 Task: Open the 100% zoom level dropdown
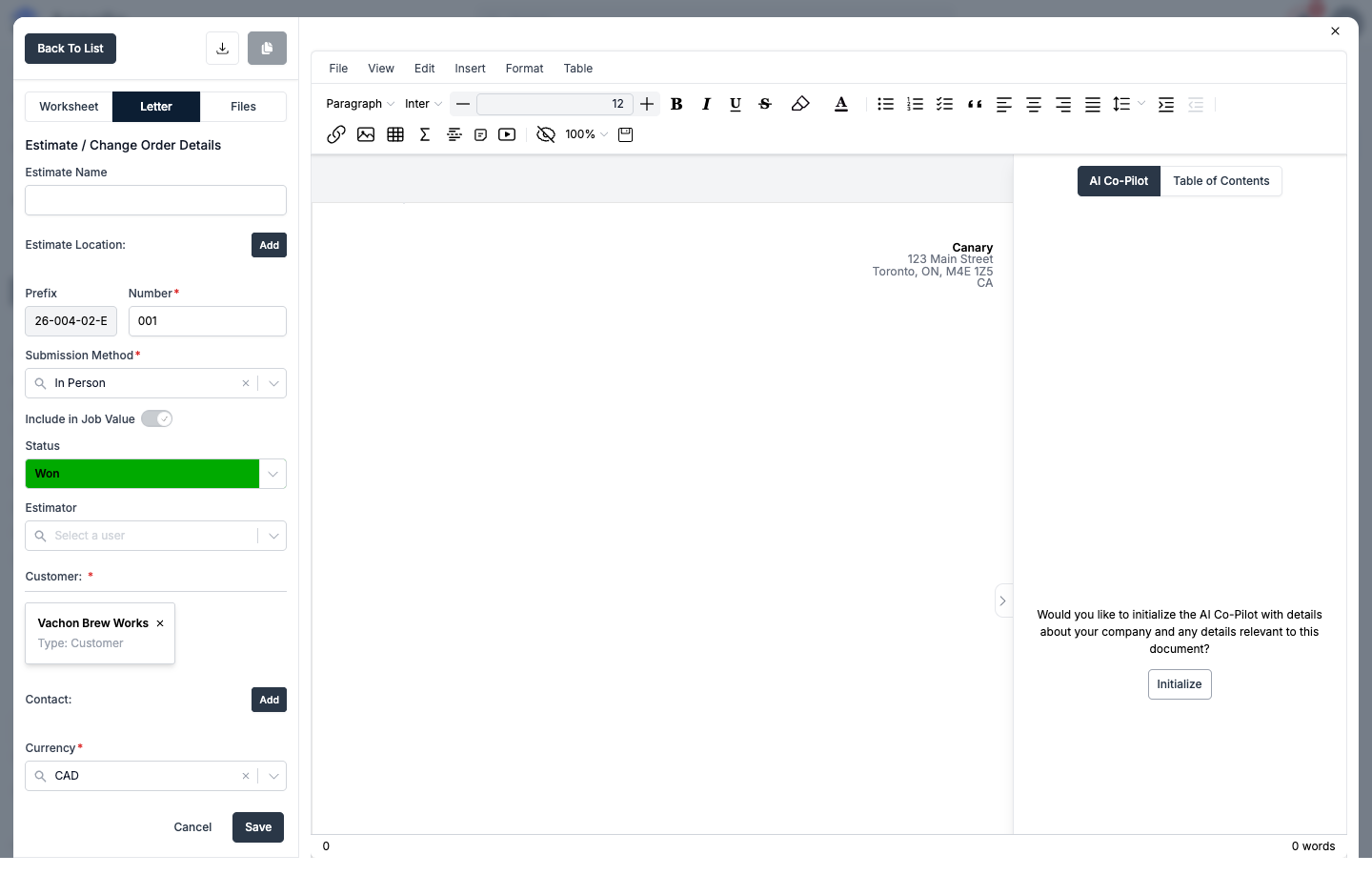click(x=586, y=134)
